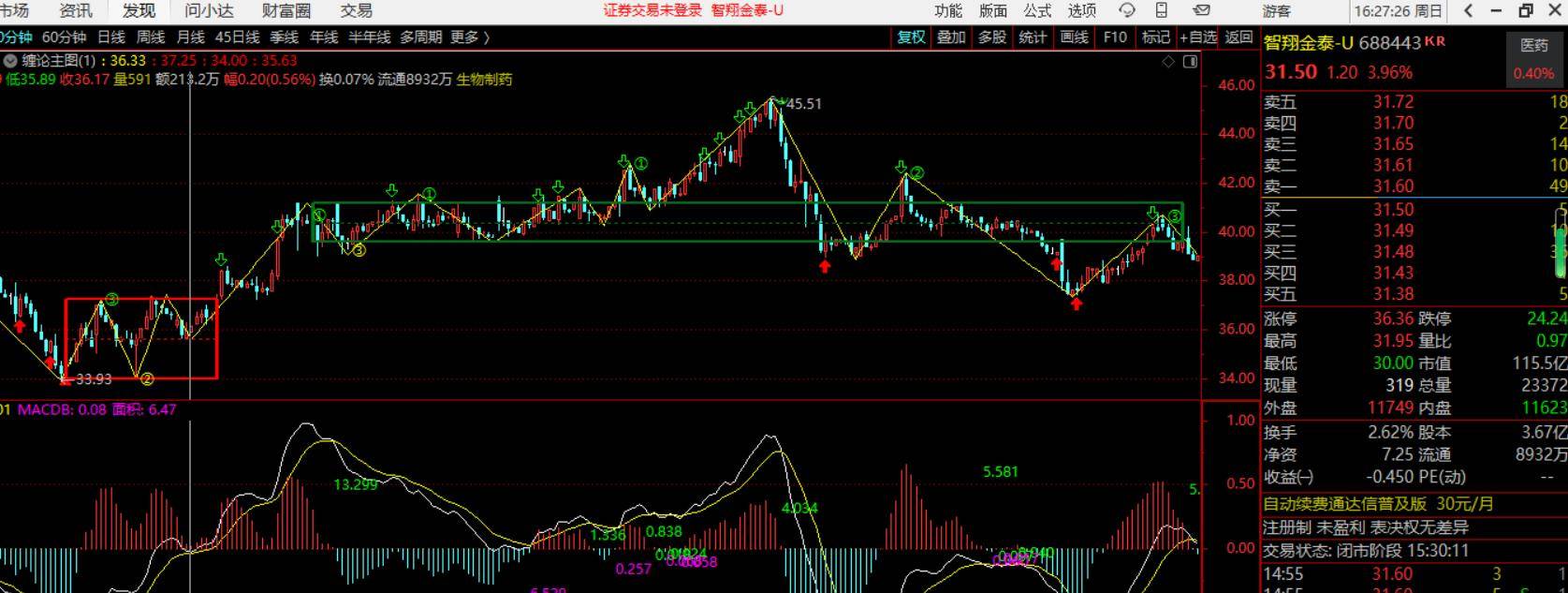Screen dimensions: 1568x593
Task: Switch the chart to 月线
Action: [191, 37]
